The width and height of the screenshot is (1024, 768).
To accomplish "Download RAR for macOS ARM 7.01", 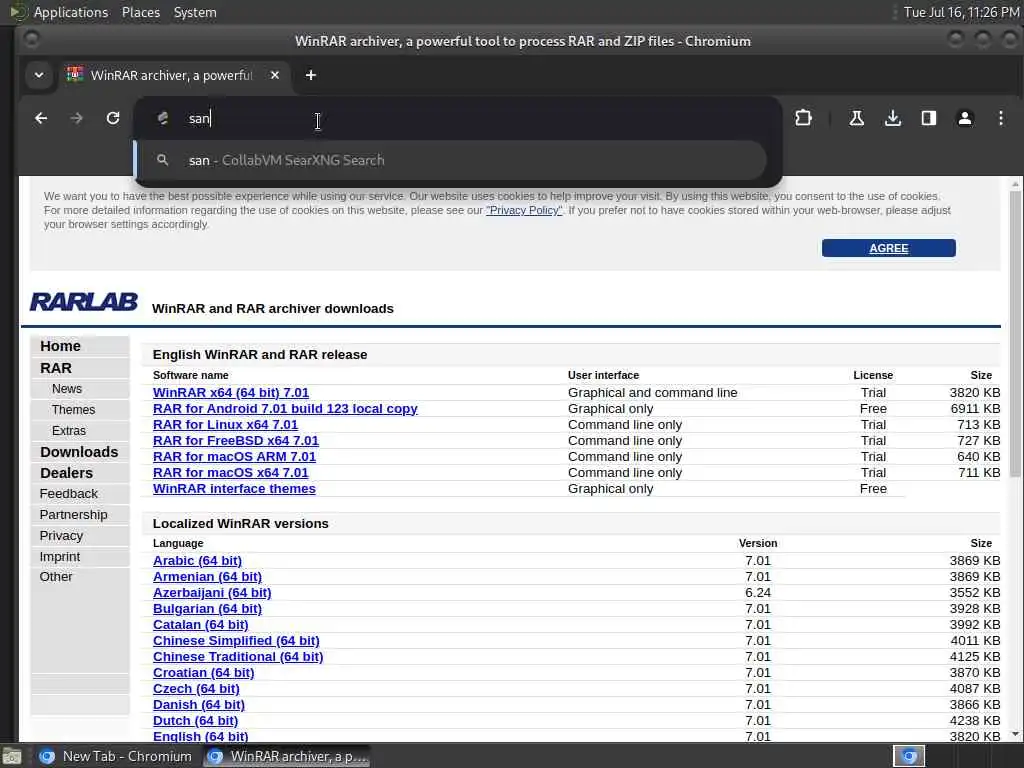I will click(x=234, y=456).
